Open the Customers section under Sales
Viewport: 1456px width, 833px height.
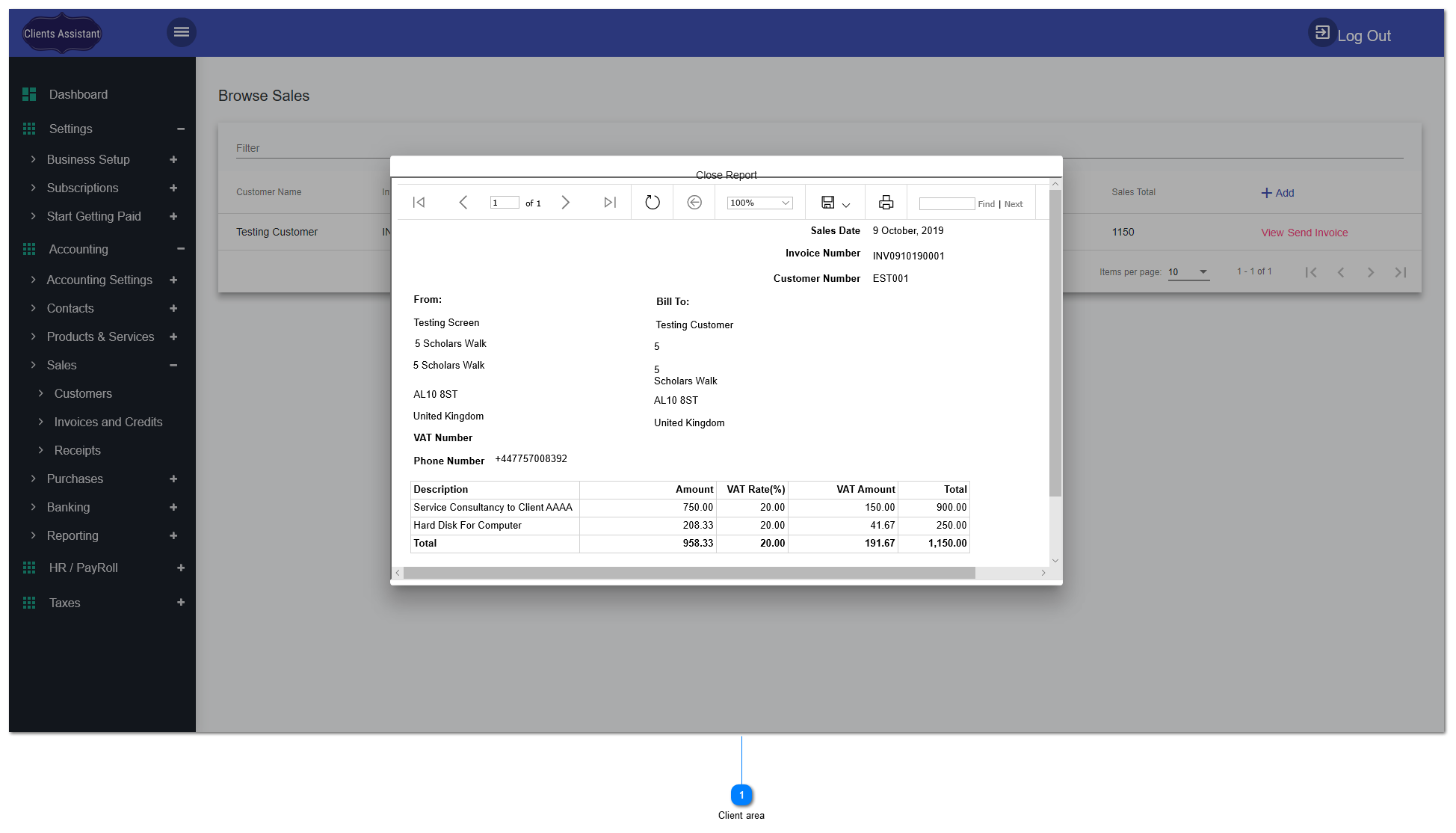click(82, 393)
